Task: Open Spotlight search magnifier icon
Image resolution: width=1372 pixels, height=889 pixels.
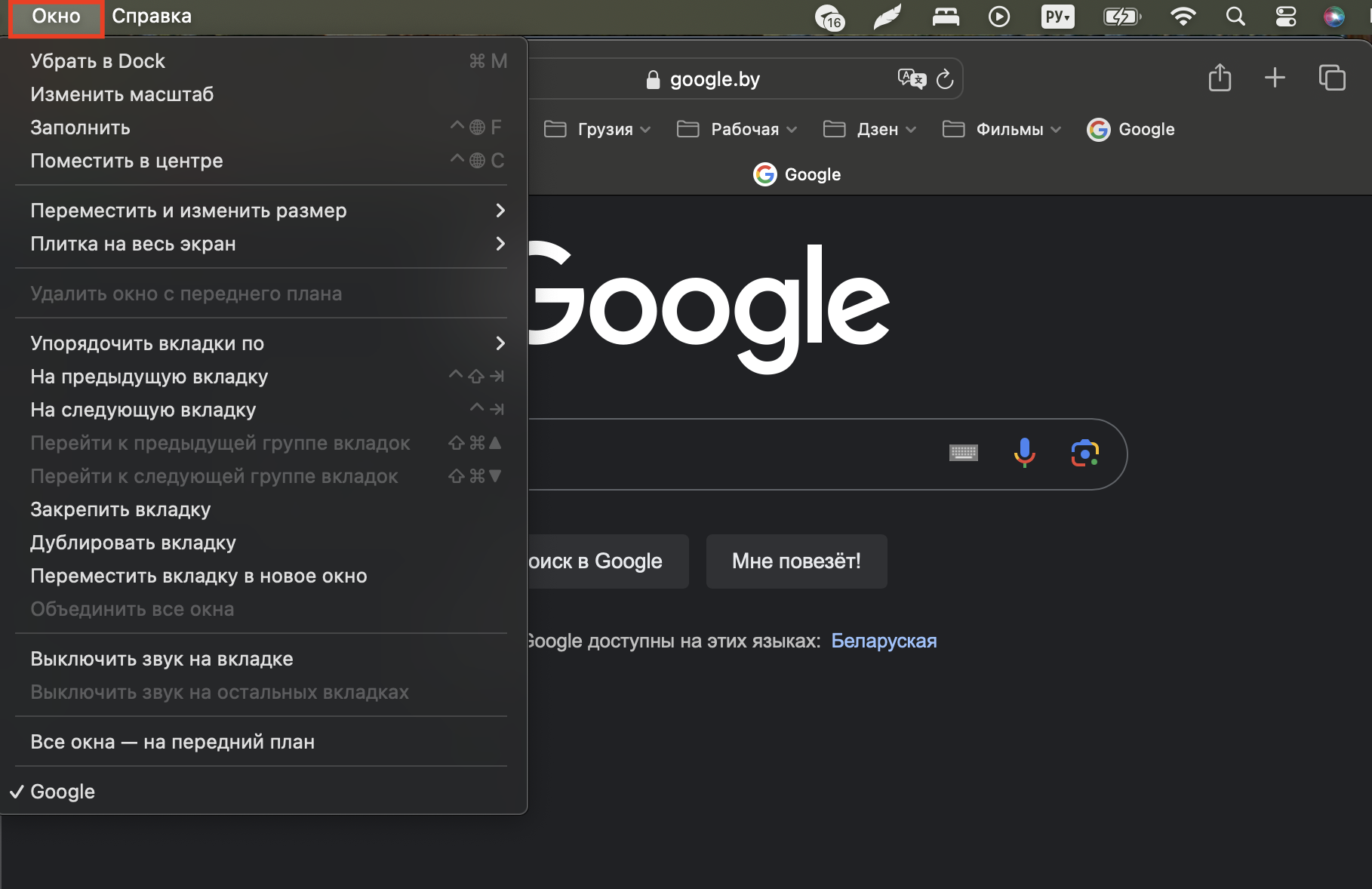Action: pyautogui.click(x=1235, y=16)
